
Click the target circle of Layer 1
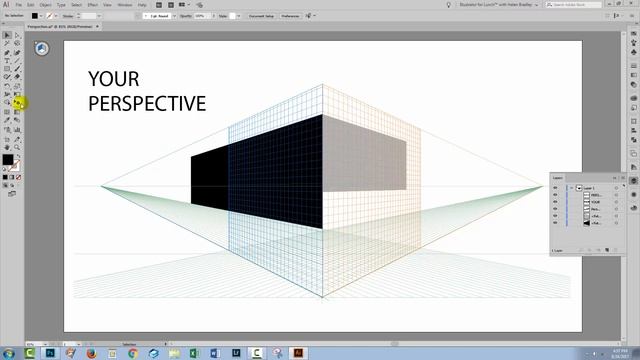click(x=616, y=188)
